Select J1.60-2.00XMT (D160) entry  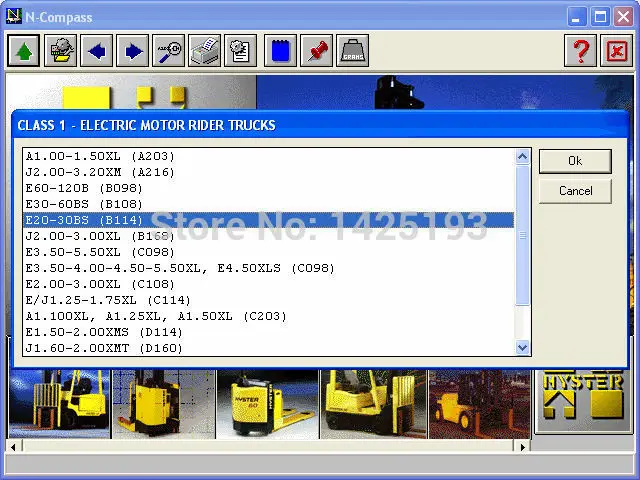pos(269,348)
